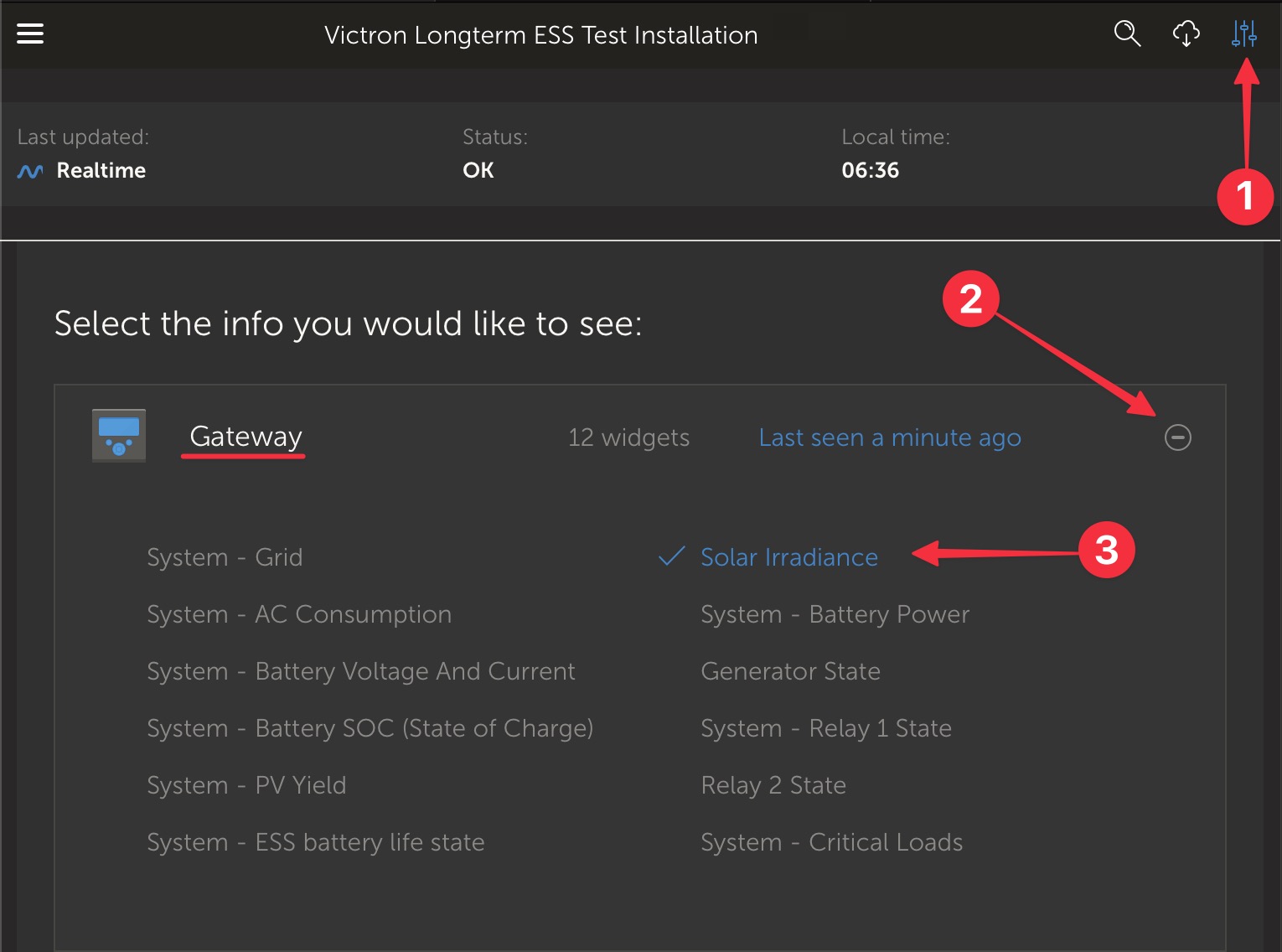
Task: Open the download/export cloud icon
Action: [x=1186, y=34]
